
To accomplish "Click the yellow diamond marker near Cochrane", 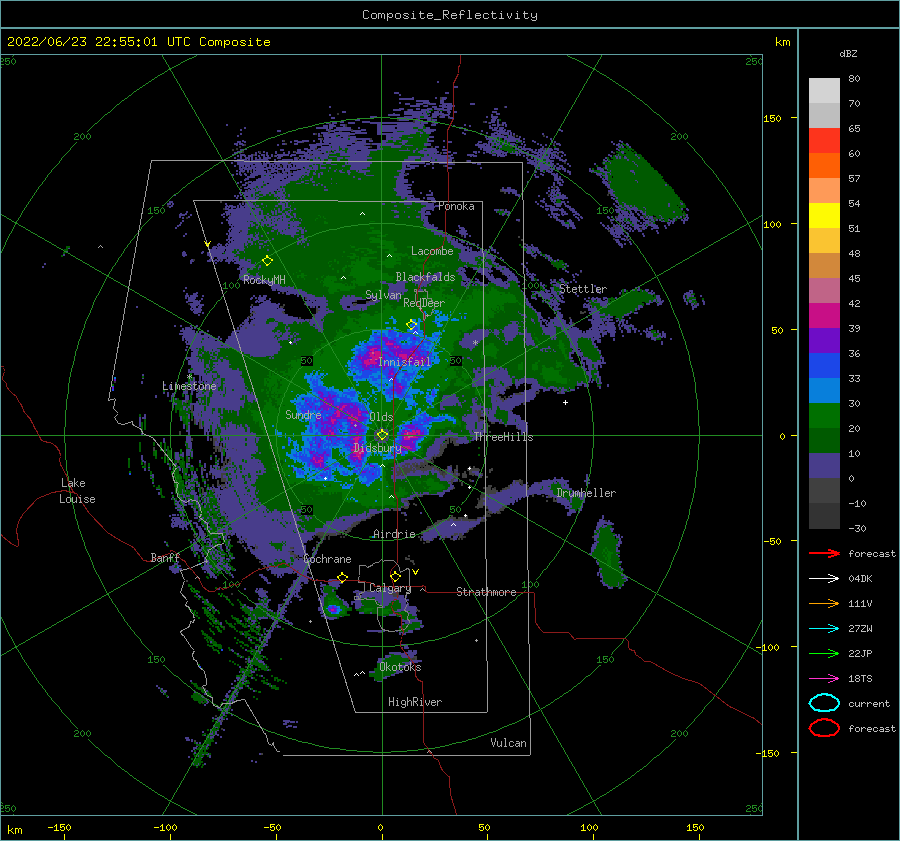I will click(342, 578).
